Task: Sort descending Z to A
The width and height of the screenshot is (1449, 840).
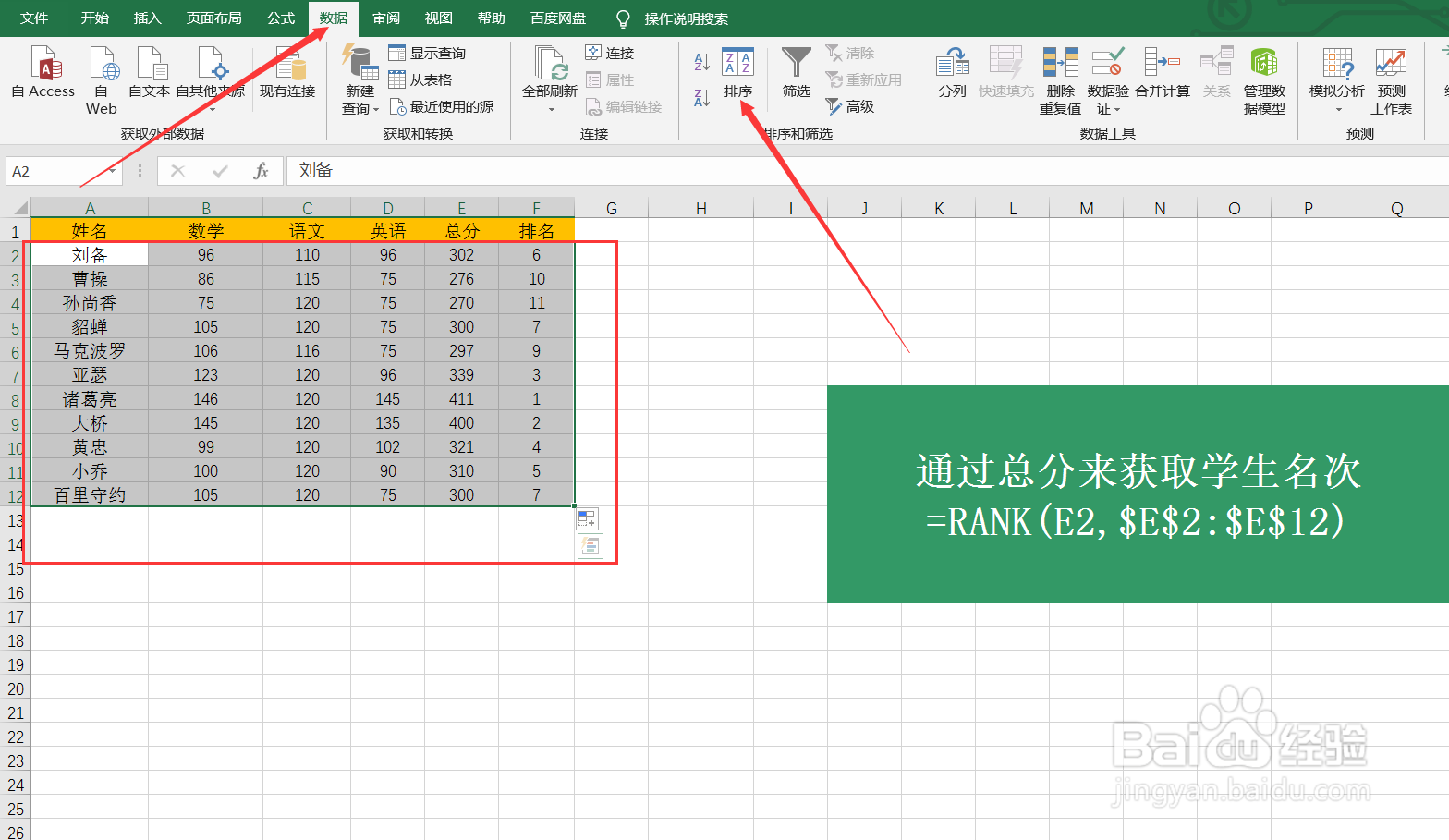Action: click(x=701, y=97)
